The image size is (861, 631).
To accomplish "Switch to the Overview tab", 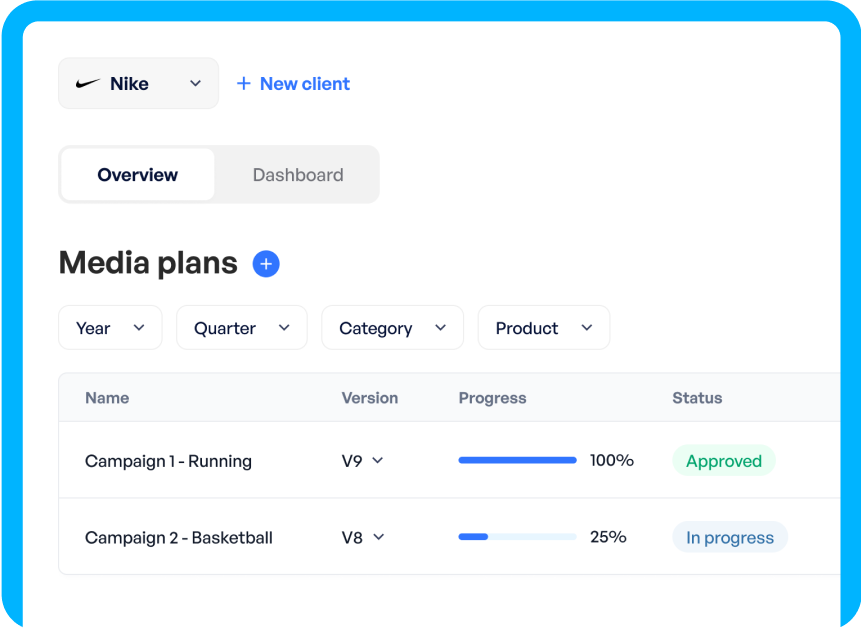I will (138, 175).
